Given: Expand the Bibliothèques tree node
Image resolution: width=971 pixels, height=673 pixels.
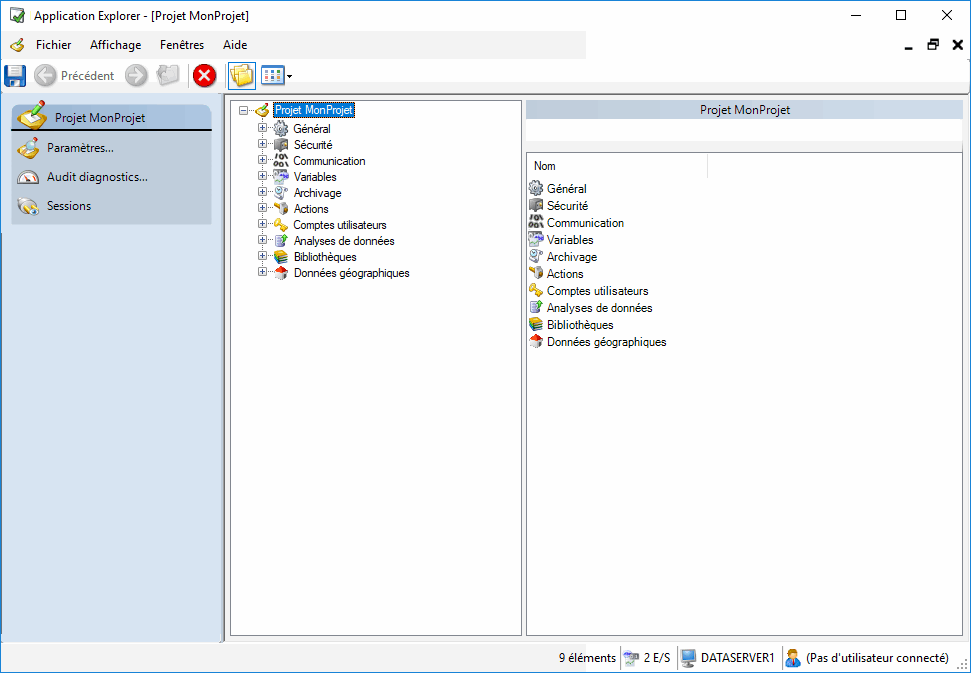Looking at the screenshot, I should (263, 256).
